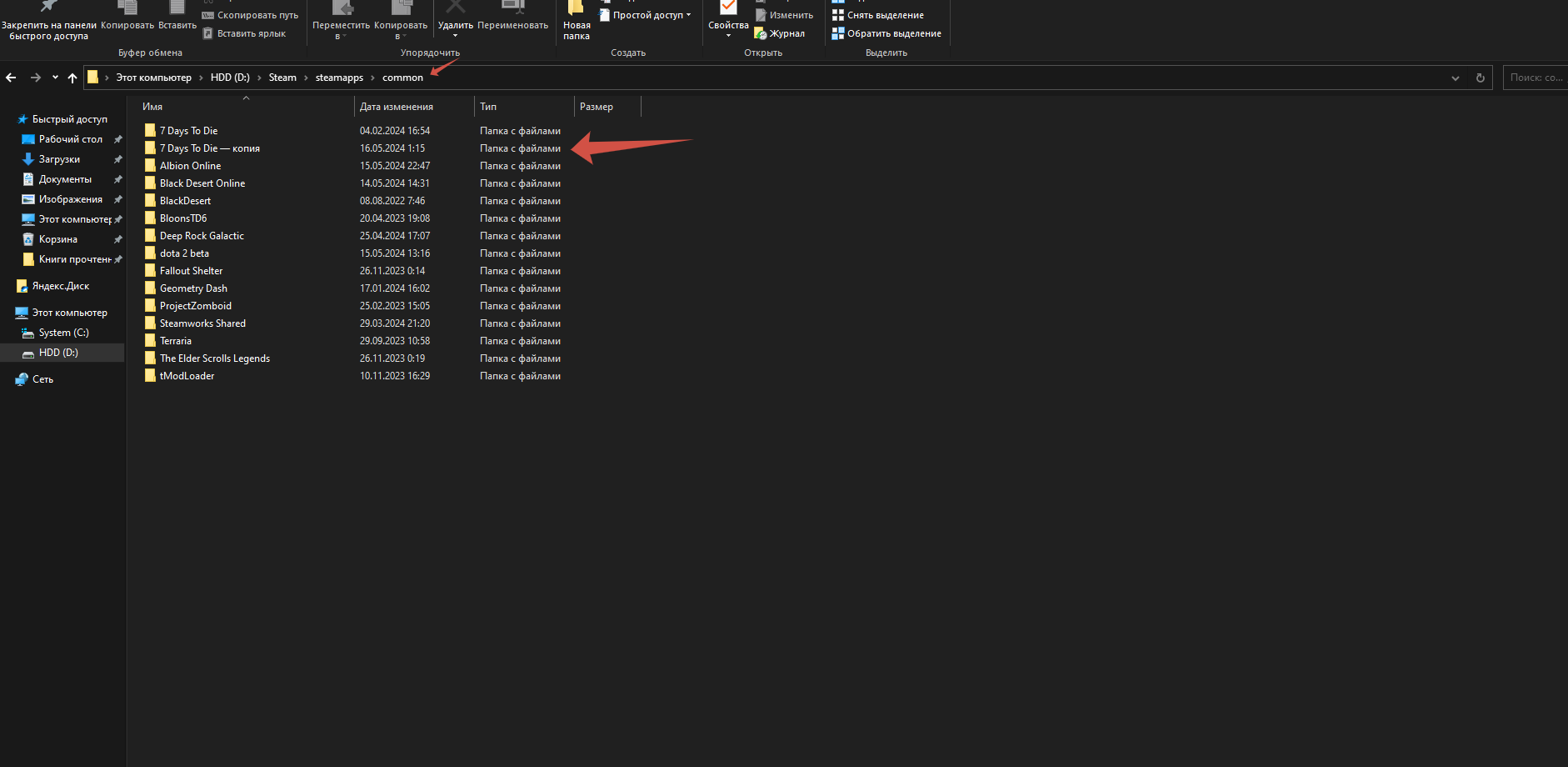Select the Steamworks Shared folder name
The image size is (1568, 767).
(202, 323)
